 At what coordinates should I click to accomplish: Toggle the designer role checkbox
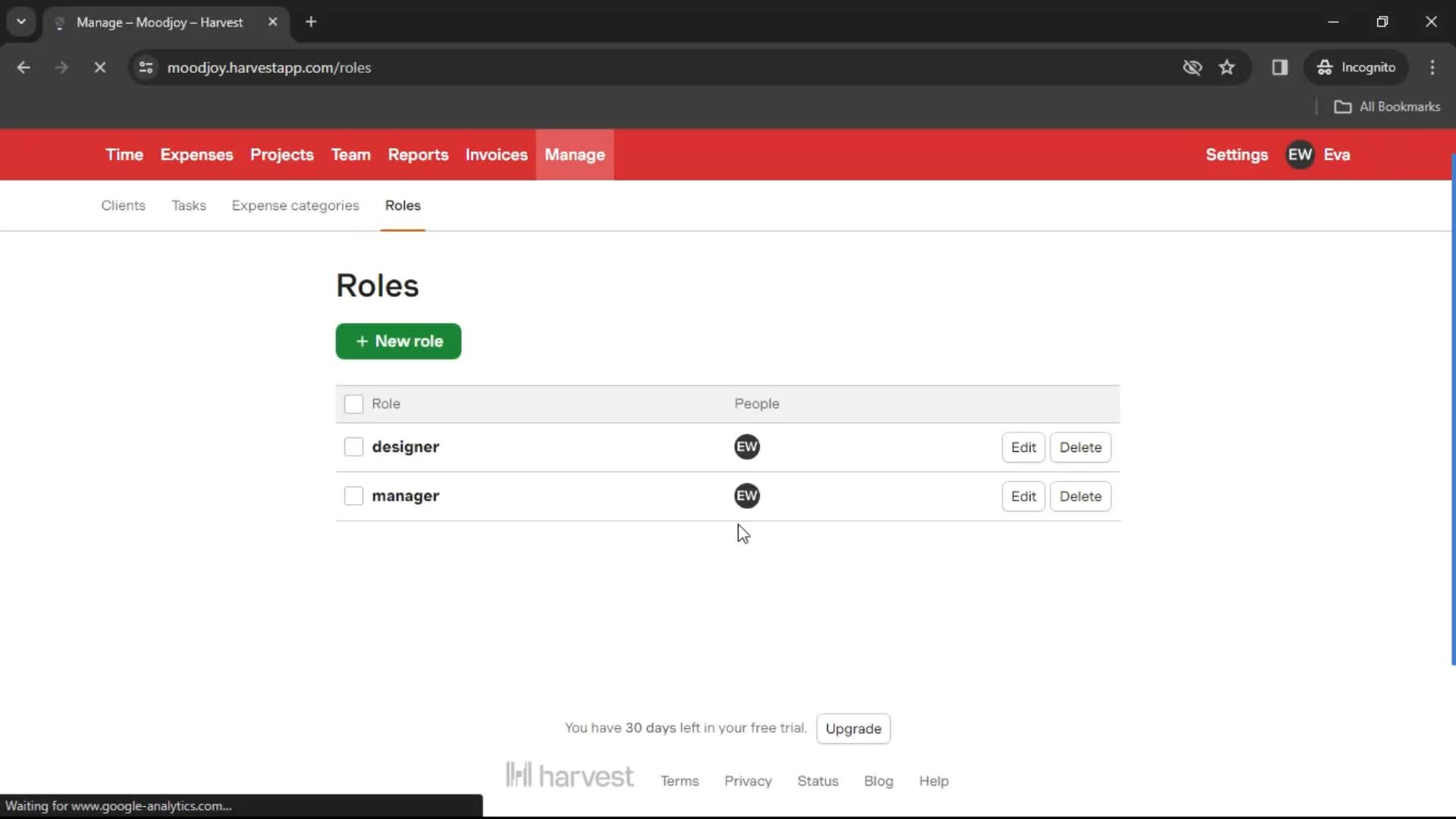click(353, 446)
